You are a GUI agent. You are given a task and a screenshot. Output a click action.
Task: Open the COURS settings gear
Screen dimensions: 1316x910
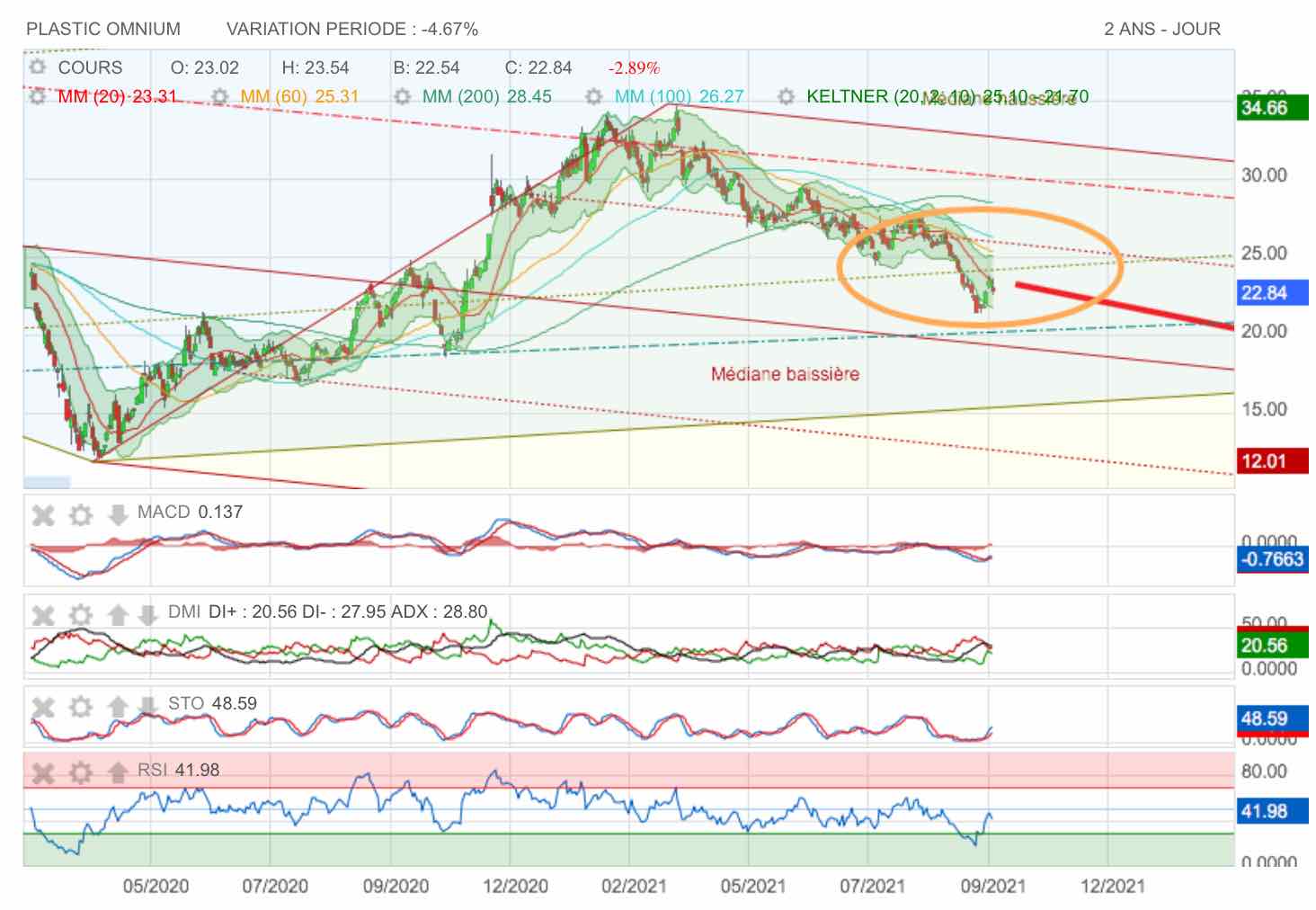(x=37, y=68)
